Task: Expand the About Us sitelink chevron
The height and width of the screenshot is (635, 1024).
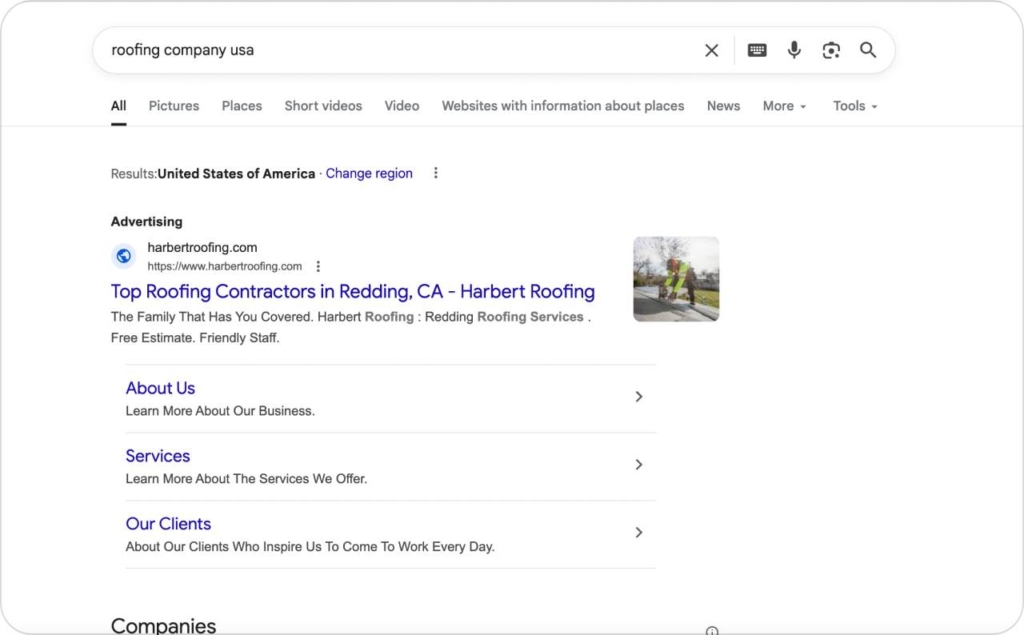Action: [639, 396]
